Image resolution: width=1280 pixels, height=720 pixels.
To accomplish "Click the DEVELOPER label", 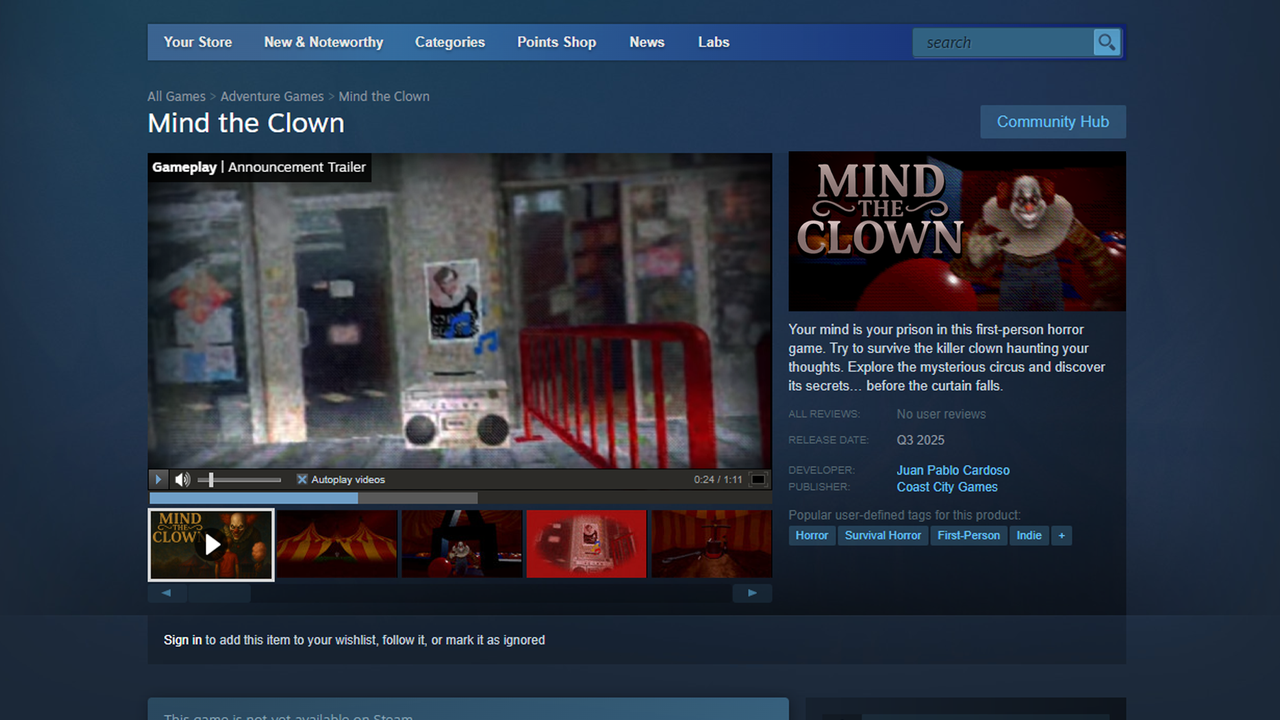I will pos(821,470).
